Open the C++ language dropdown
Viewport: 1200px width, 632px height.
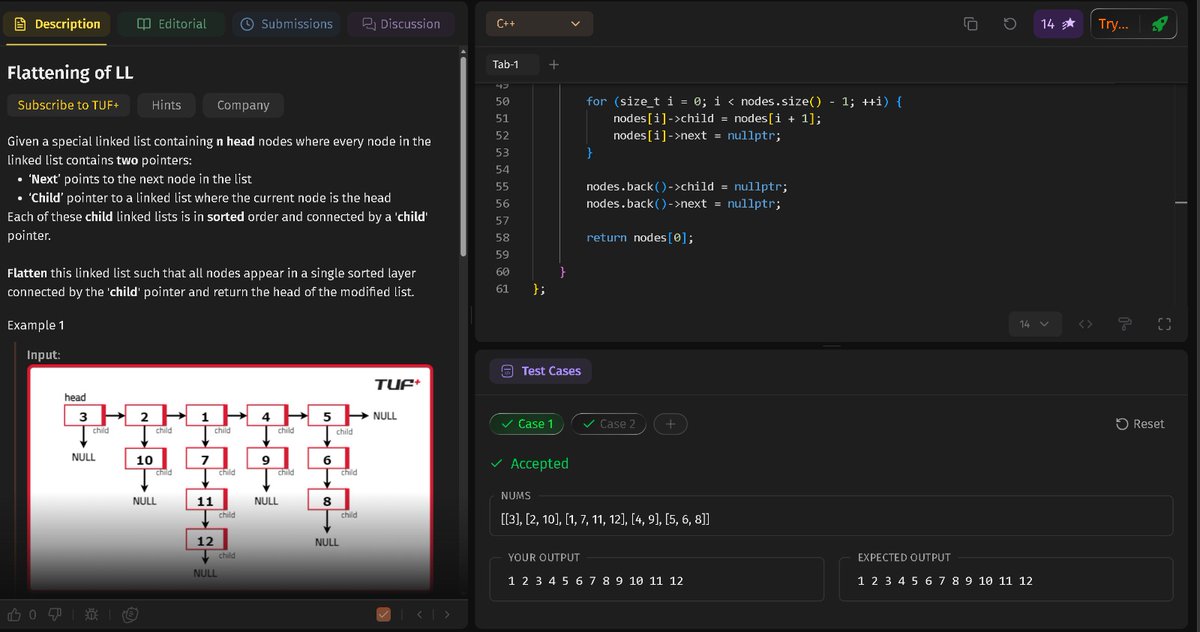pyautogui.click(x=538, y=24)
